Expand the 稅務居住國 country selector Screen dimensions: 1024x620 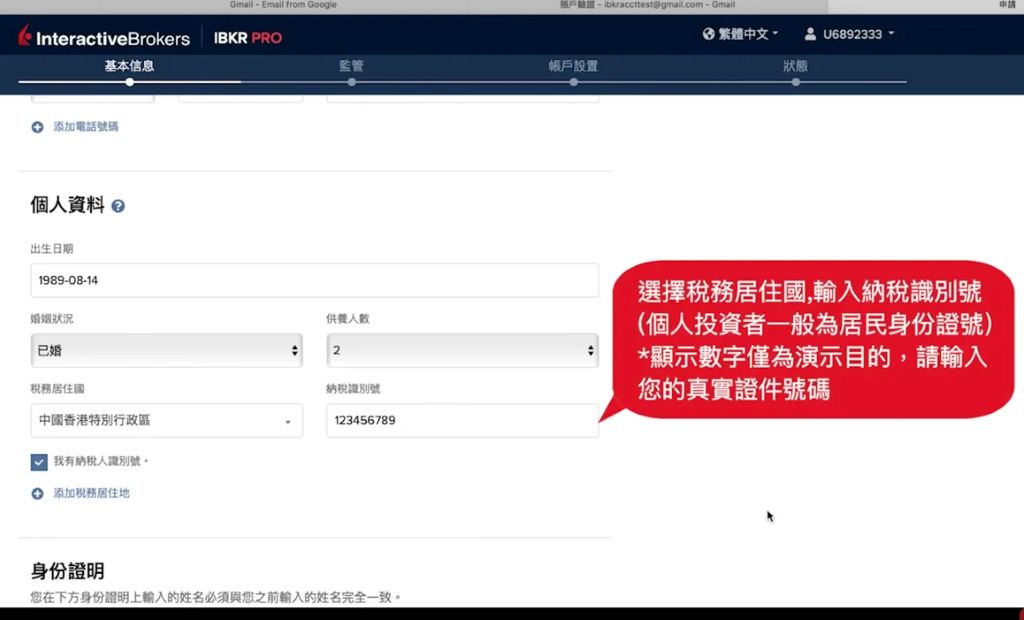click(x=166, y=421)
